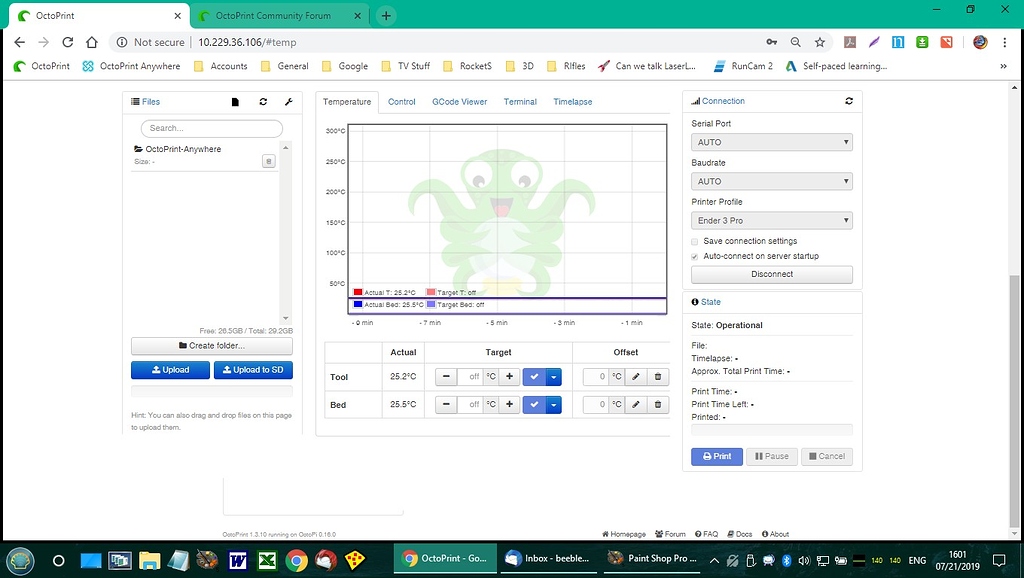The height and width of the screenshot is (578, 1024).
Task: Refresh the file list
Action: click(x=261, y=101)
